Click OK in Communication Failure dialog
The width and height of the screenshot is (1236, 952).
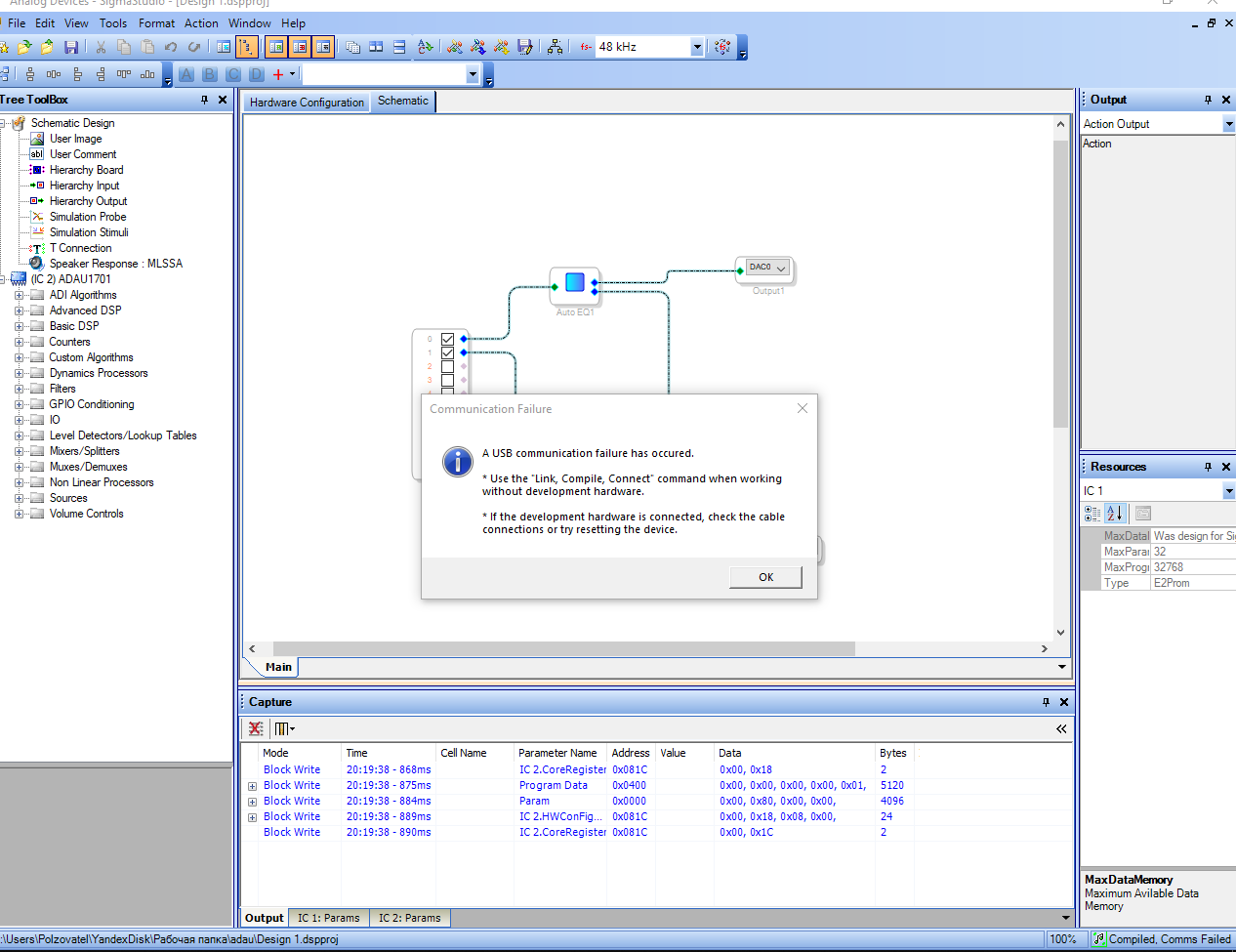coord(766,577)
